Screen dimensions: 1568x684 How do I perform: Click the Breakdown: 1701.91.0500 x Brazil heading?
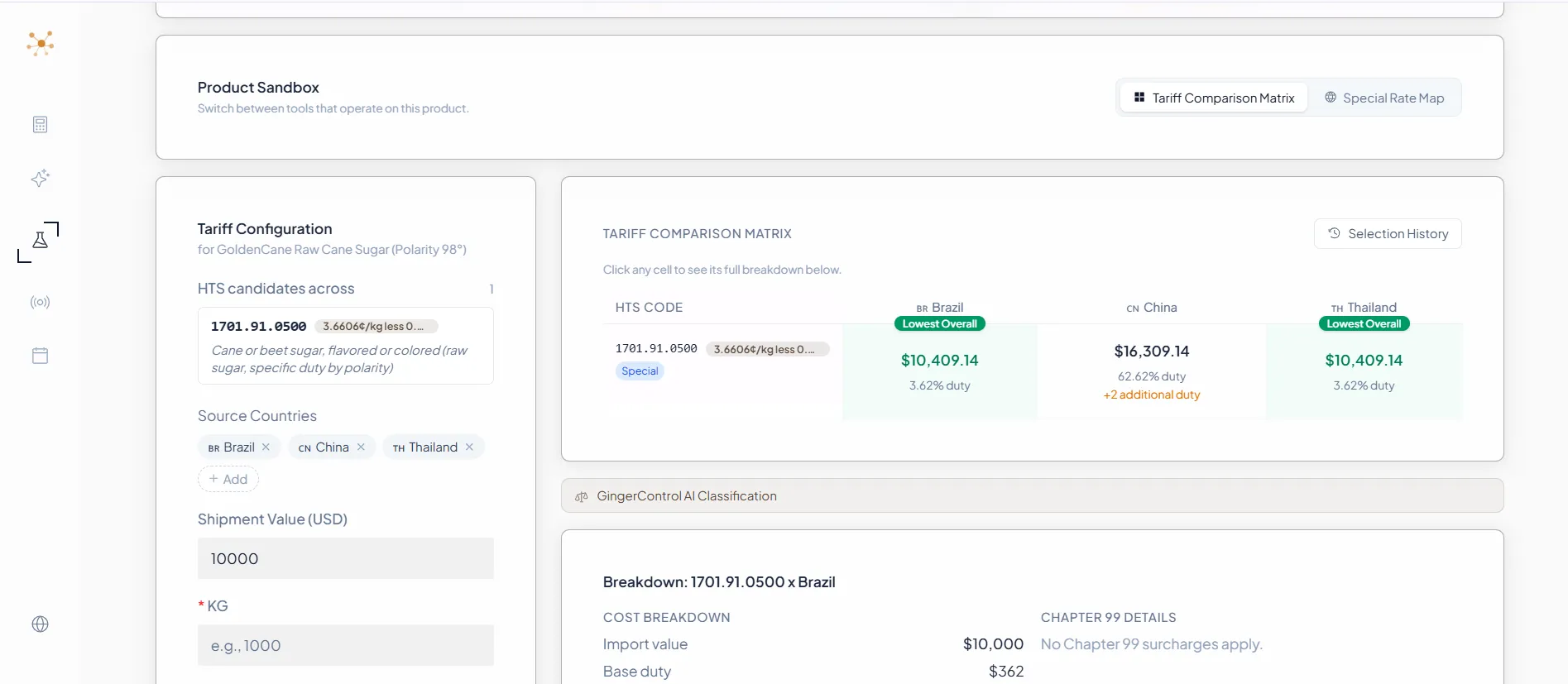point(719,581)
